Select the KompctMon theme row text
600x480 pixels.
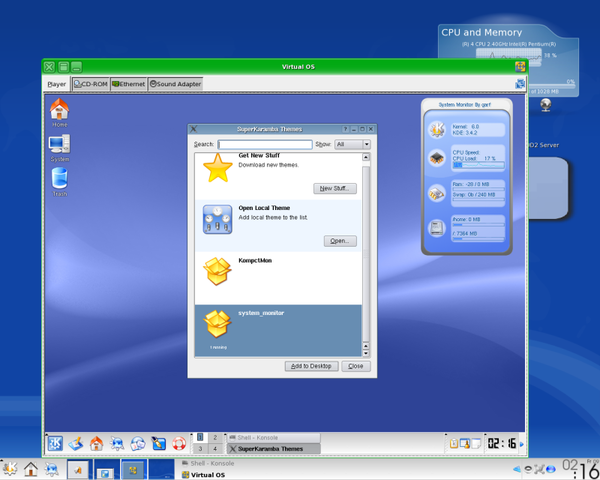[255, 261]
